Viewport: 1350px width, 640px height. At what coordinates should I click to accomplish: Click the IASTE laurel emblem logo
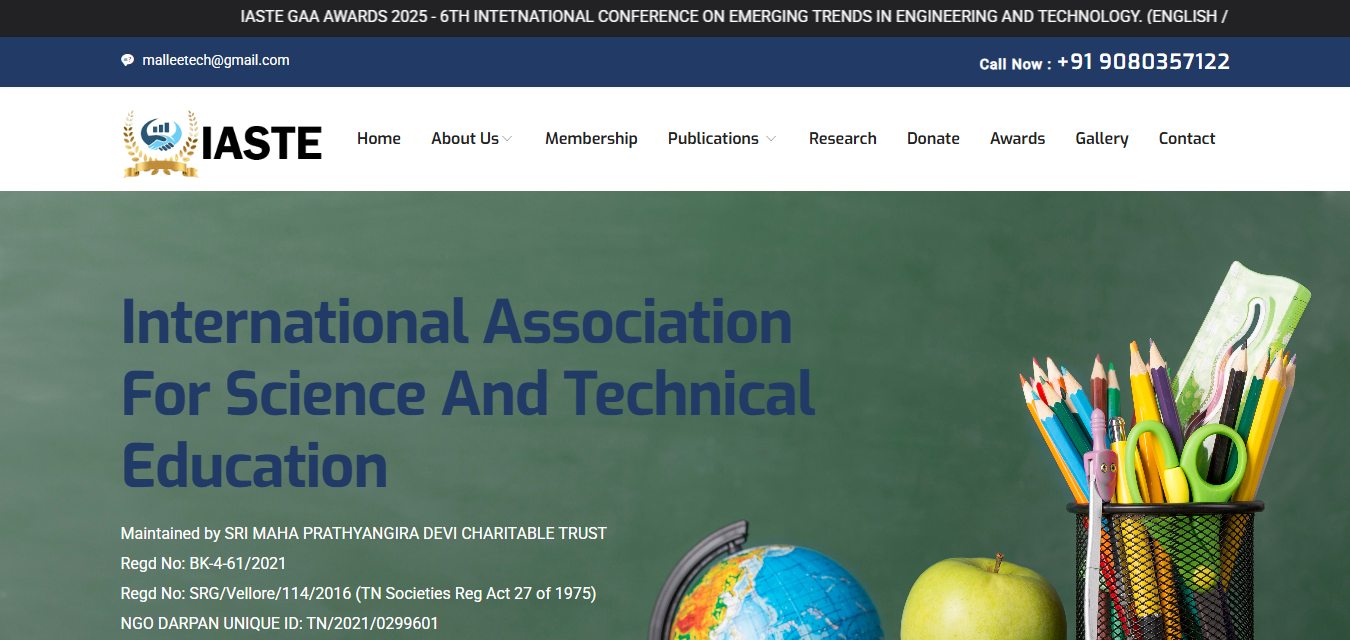[160, 143]
